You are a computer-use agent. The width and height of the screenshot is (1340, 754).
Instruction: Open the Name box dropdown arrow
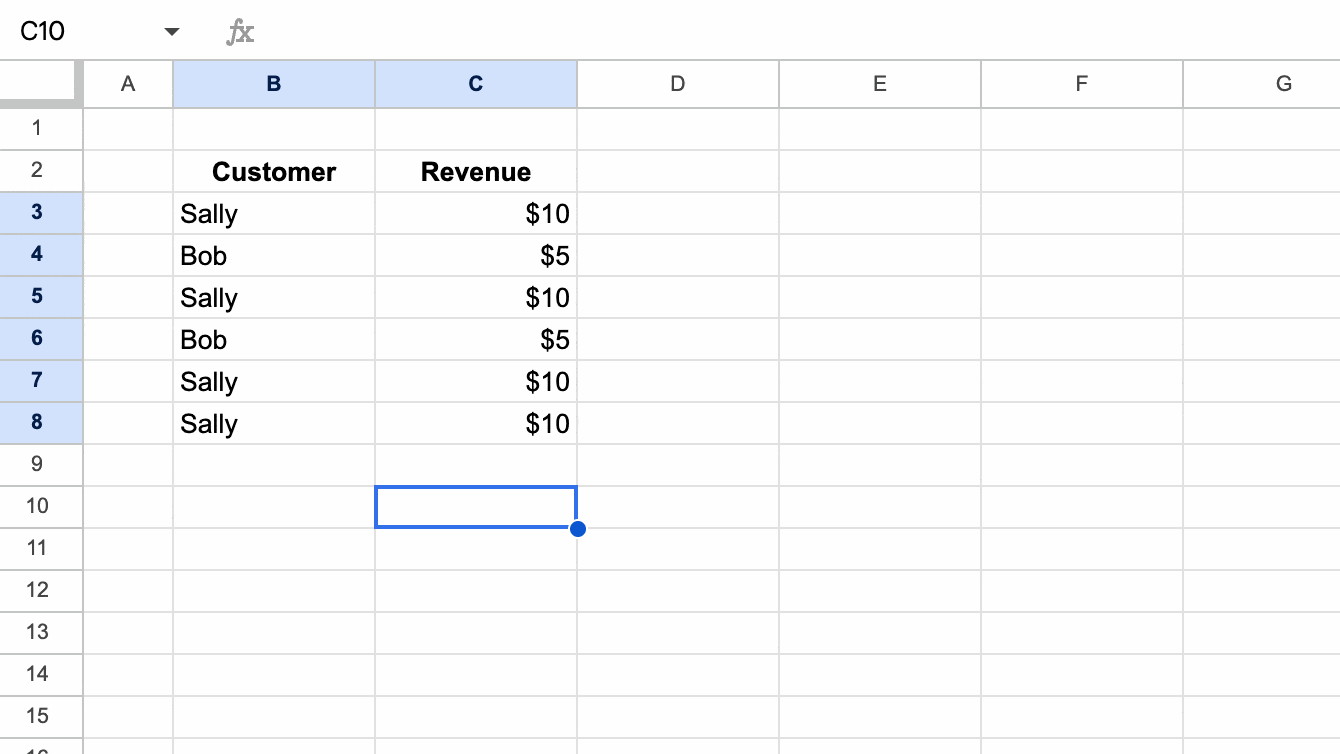click(x=172, y=32)
